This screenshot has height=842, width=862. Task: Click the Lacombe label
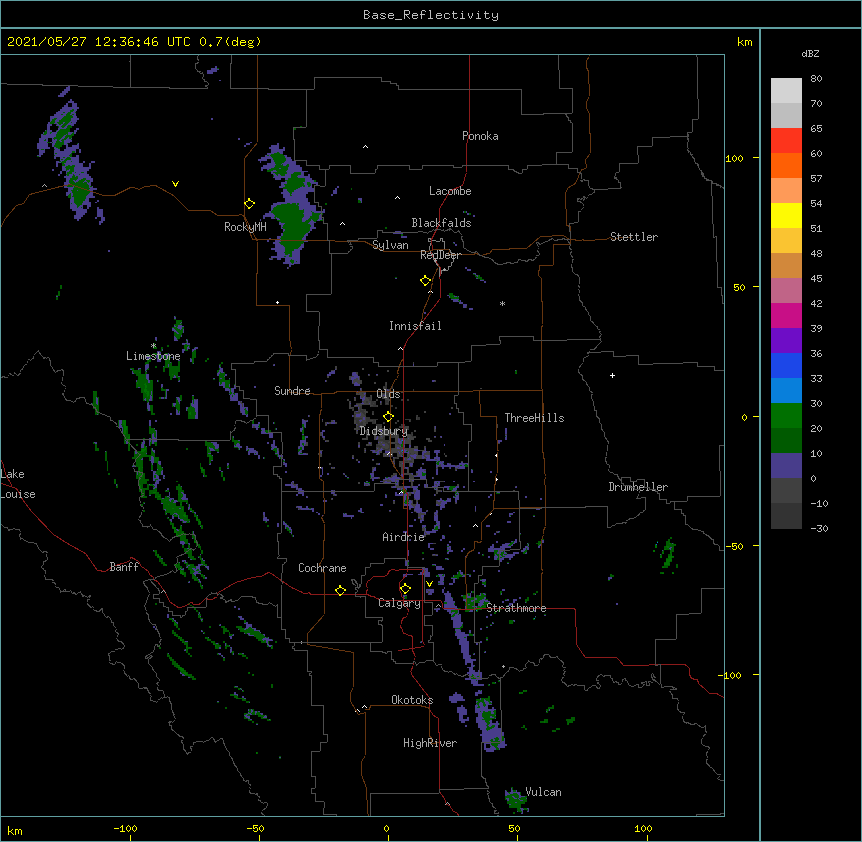(450, 191)
